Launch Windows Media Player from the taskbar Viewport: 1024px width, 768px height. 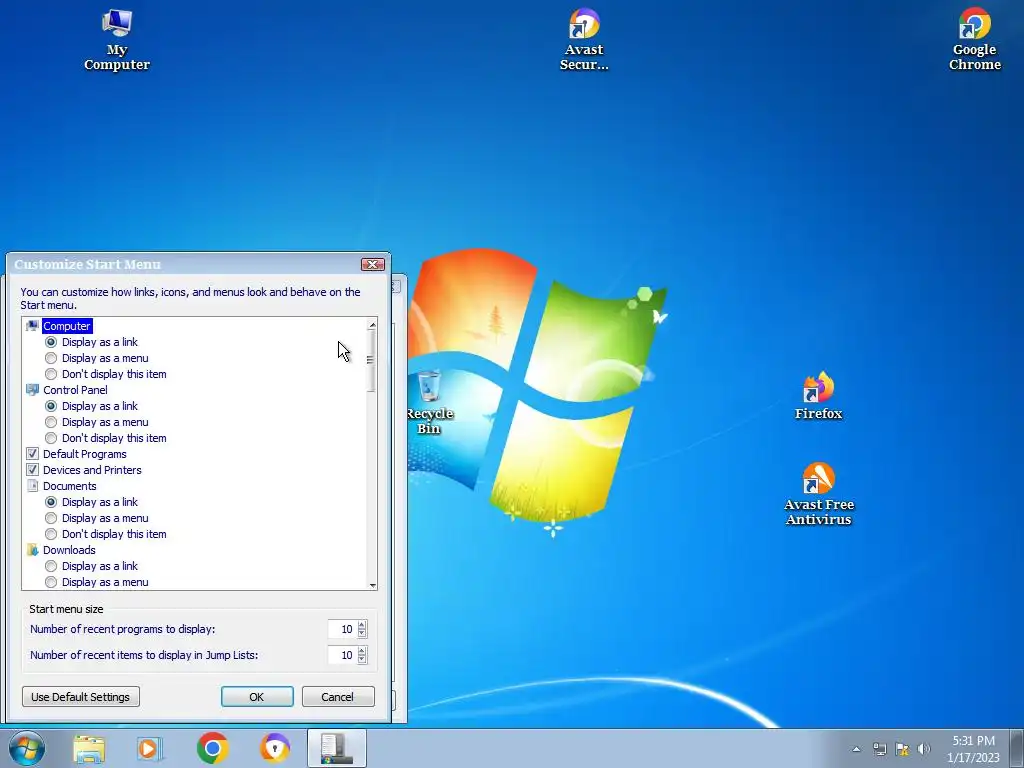(150, 748)
